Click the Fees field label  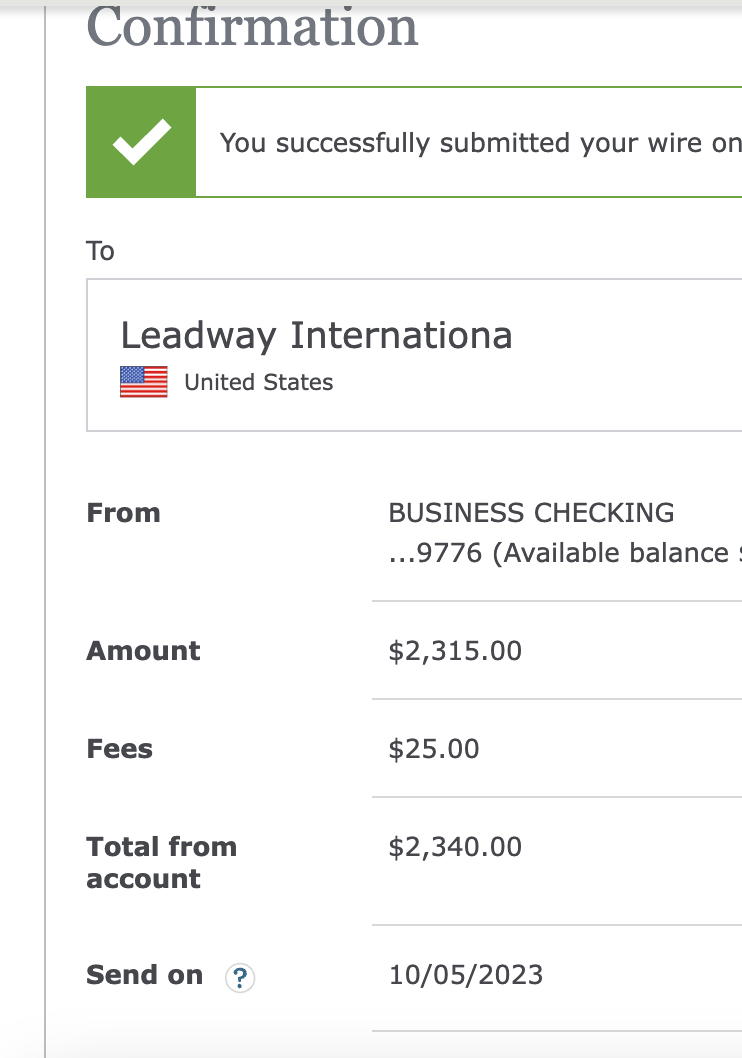pyautogui.click(x=120, y=749)
